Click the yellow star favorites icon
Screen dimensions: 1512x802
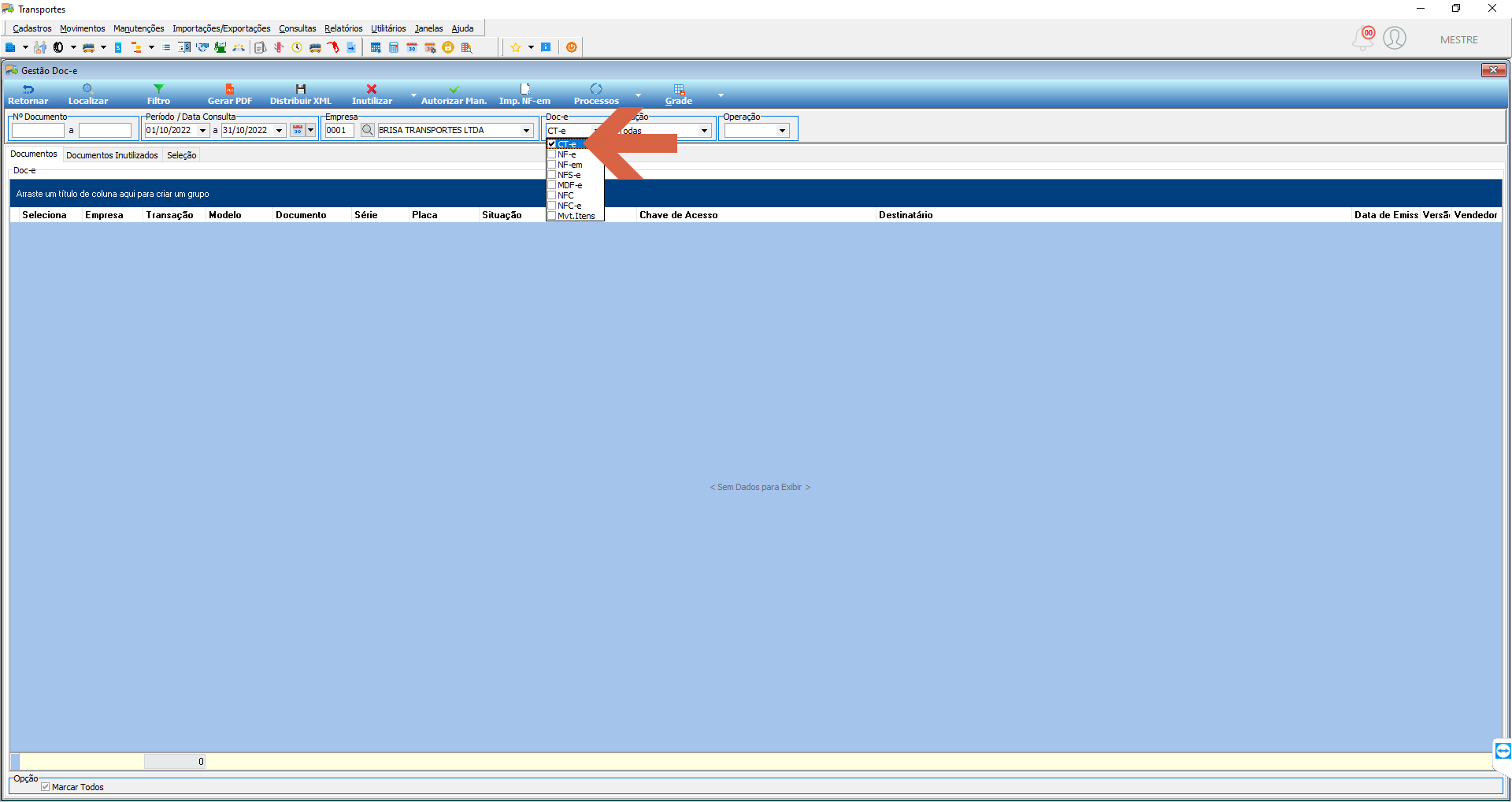pyautogui.click(x=516, y=47)
